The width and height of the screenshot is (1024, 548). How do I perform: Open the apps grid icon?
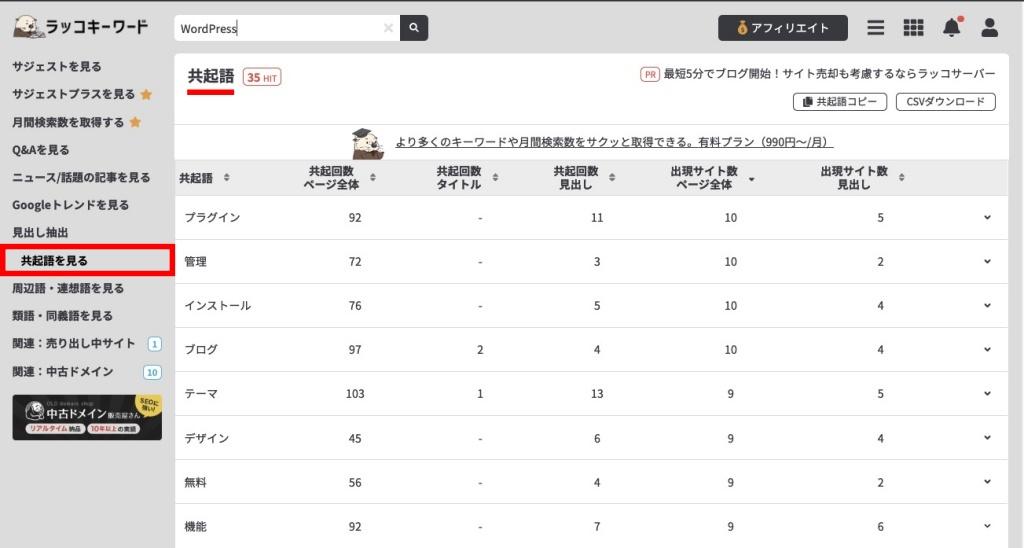[913, 28]
